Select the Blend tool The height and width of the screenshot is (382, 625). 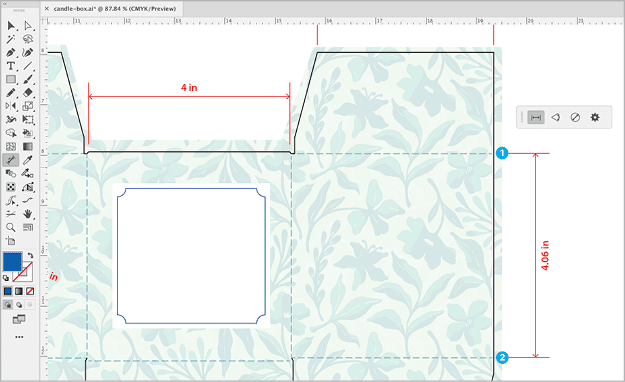[x=11, y=173]
